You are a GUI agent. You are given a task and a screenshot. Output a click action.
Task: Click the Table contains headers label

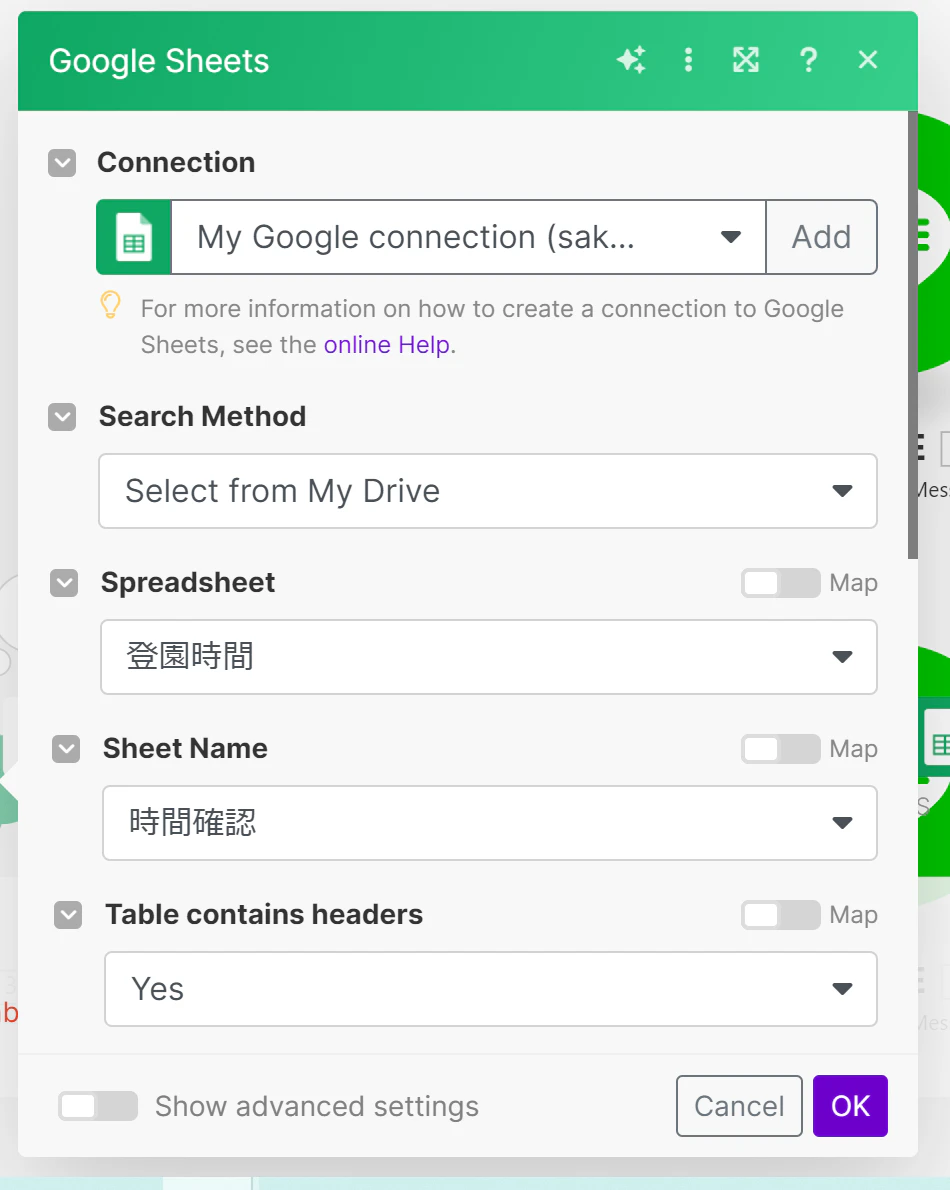[264, 915]
